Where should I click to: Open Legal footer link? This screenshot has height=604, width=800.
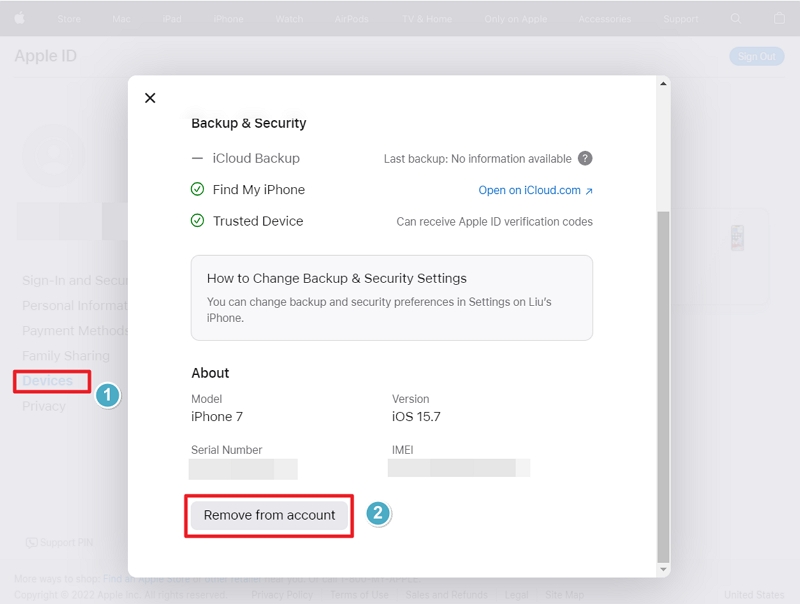pyautogui.click(x=516, y=595)
